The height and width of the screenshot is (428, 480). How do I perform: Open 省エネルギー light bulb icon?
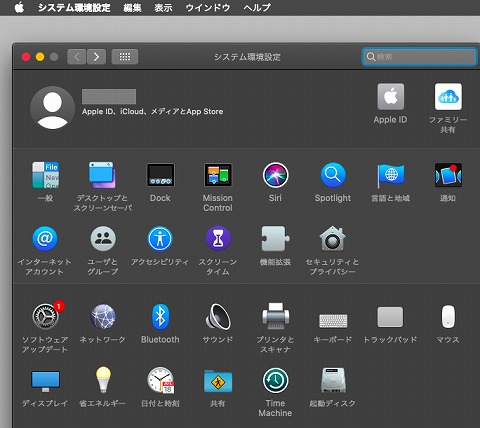[x=103, y=380]
